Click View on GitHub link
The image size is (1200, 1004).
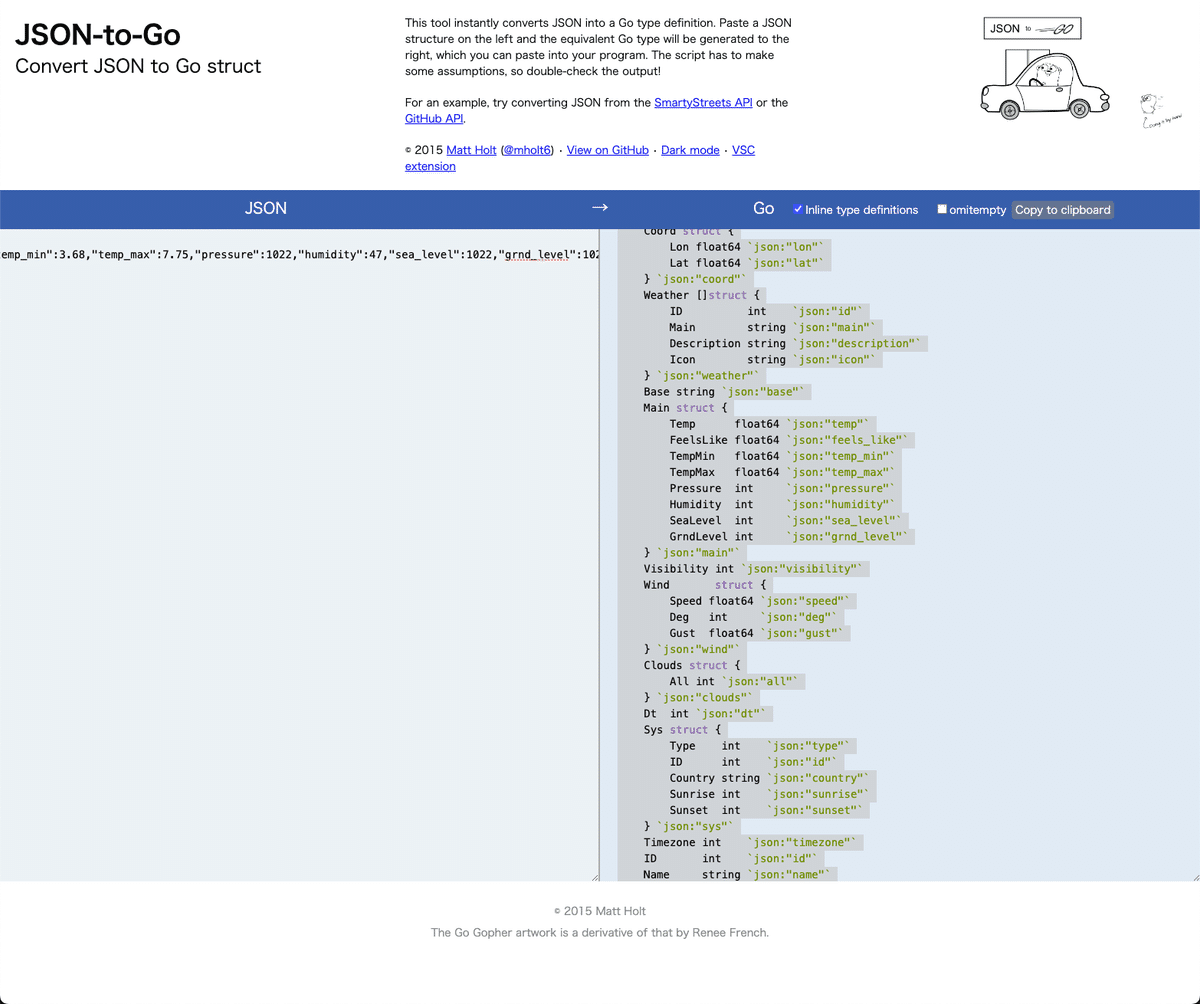click(x=607, y=150)
